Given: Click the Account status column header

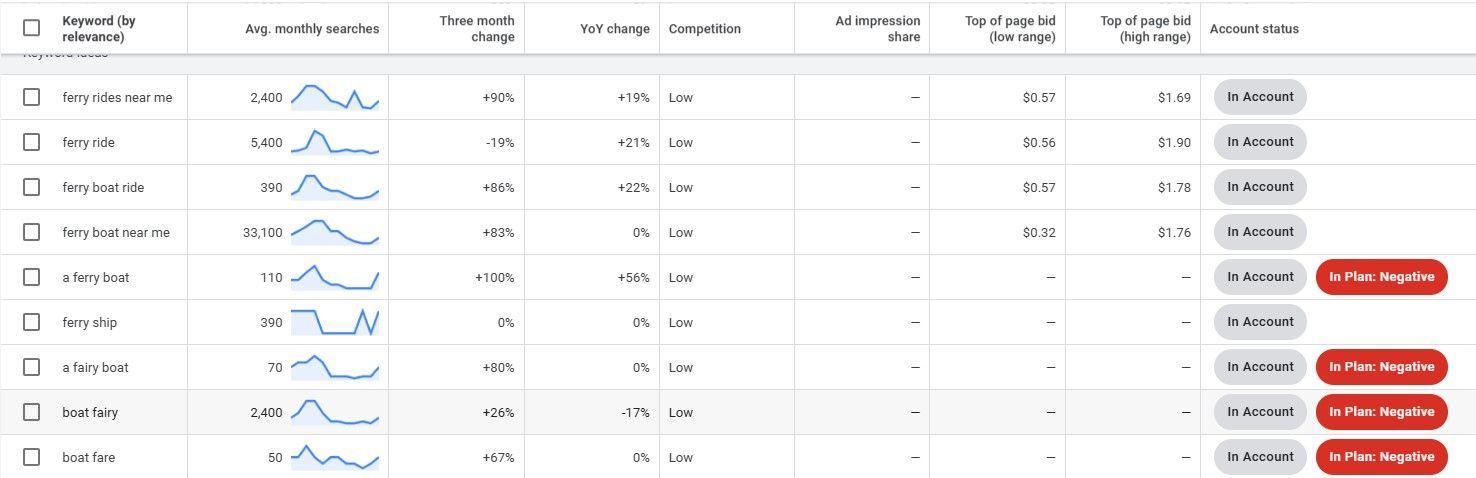Looking at the screenshot, I should pos(1254,29).
